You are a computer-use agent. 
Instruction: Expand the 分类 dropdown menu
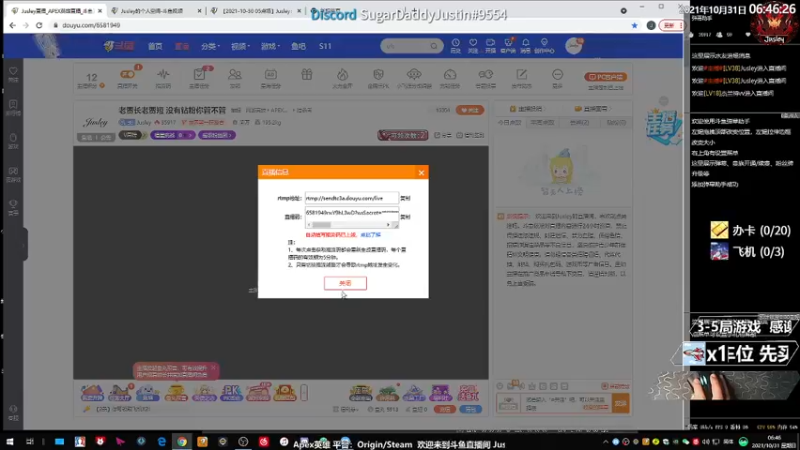pos(210,46)
